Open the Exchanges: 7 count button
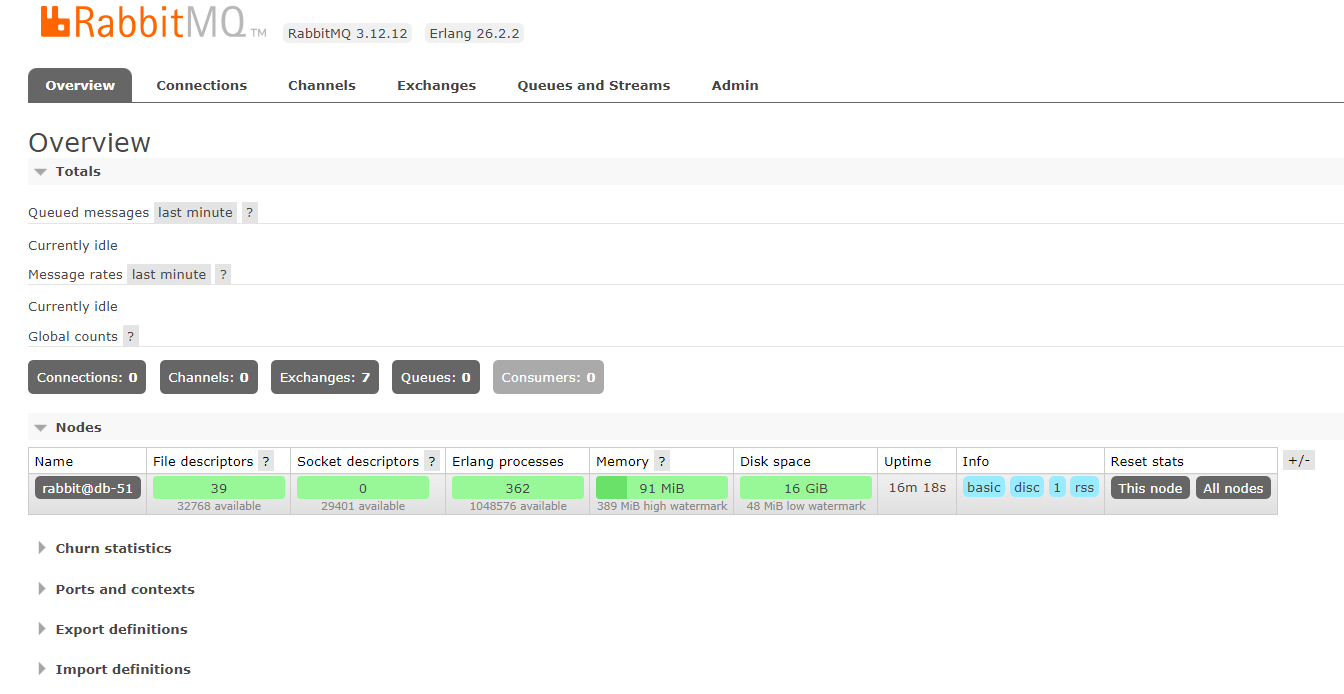1344x694 pixels. tap(325, 377)
